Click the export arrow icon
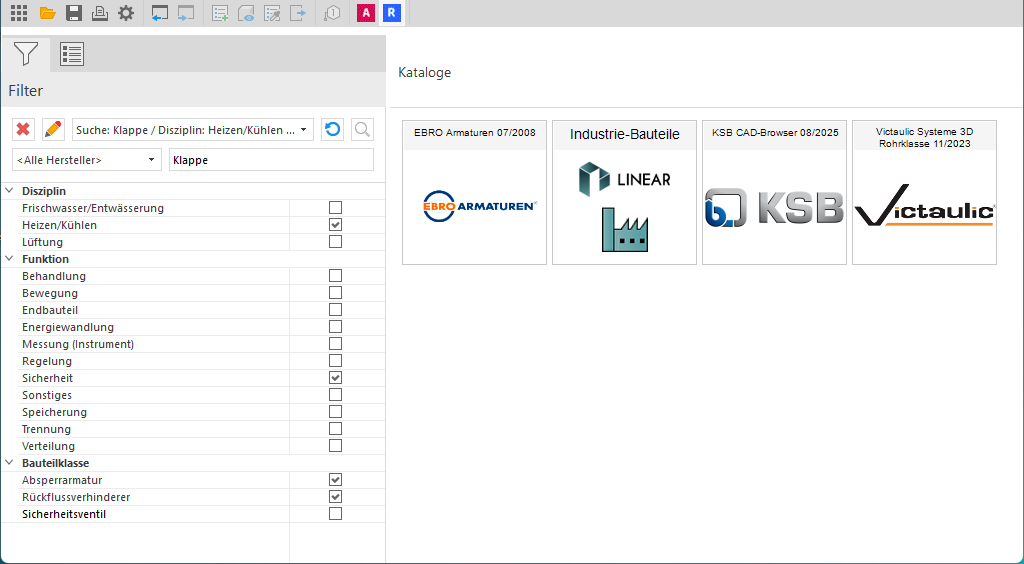This screenshot has height=564, width=1024. click(298, 13)
